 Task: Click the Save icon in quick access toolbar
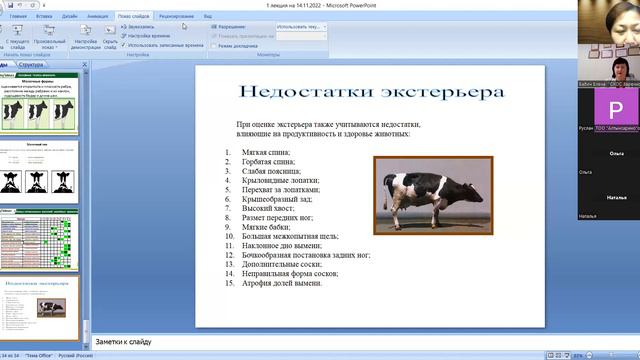click(11, 5)
